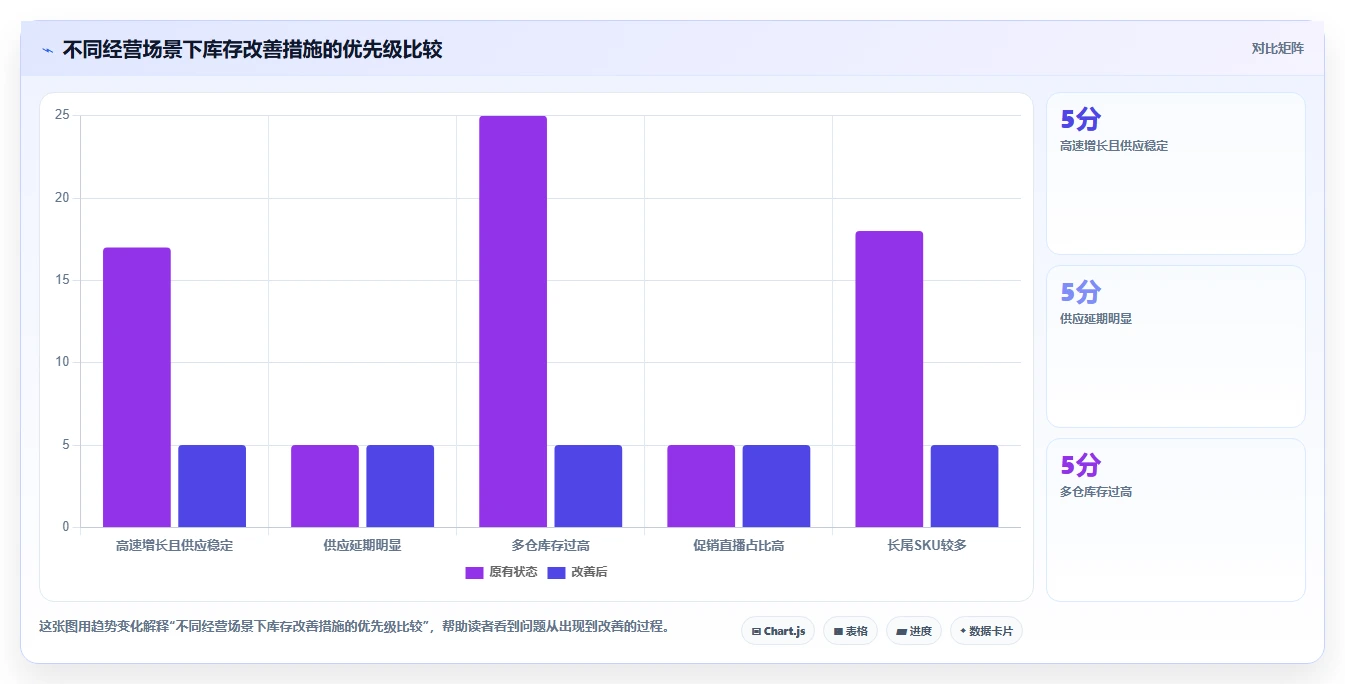This screenshot has height=684, width=1345.
Task: Click the Chart.js tag button
Action: 778,631
